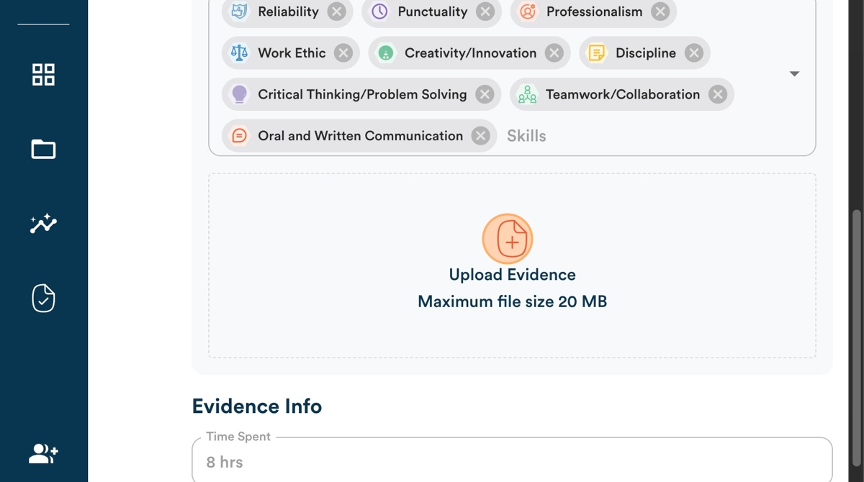Remove the Discipline skill chip
Viewport: 864px width, 482px height.
[x=694, y=53]
